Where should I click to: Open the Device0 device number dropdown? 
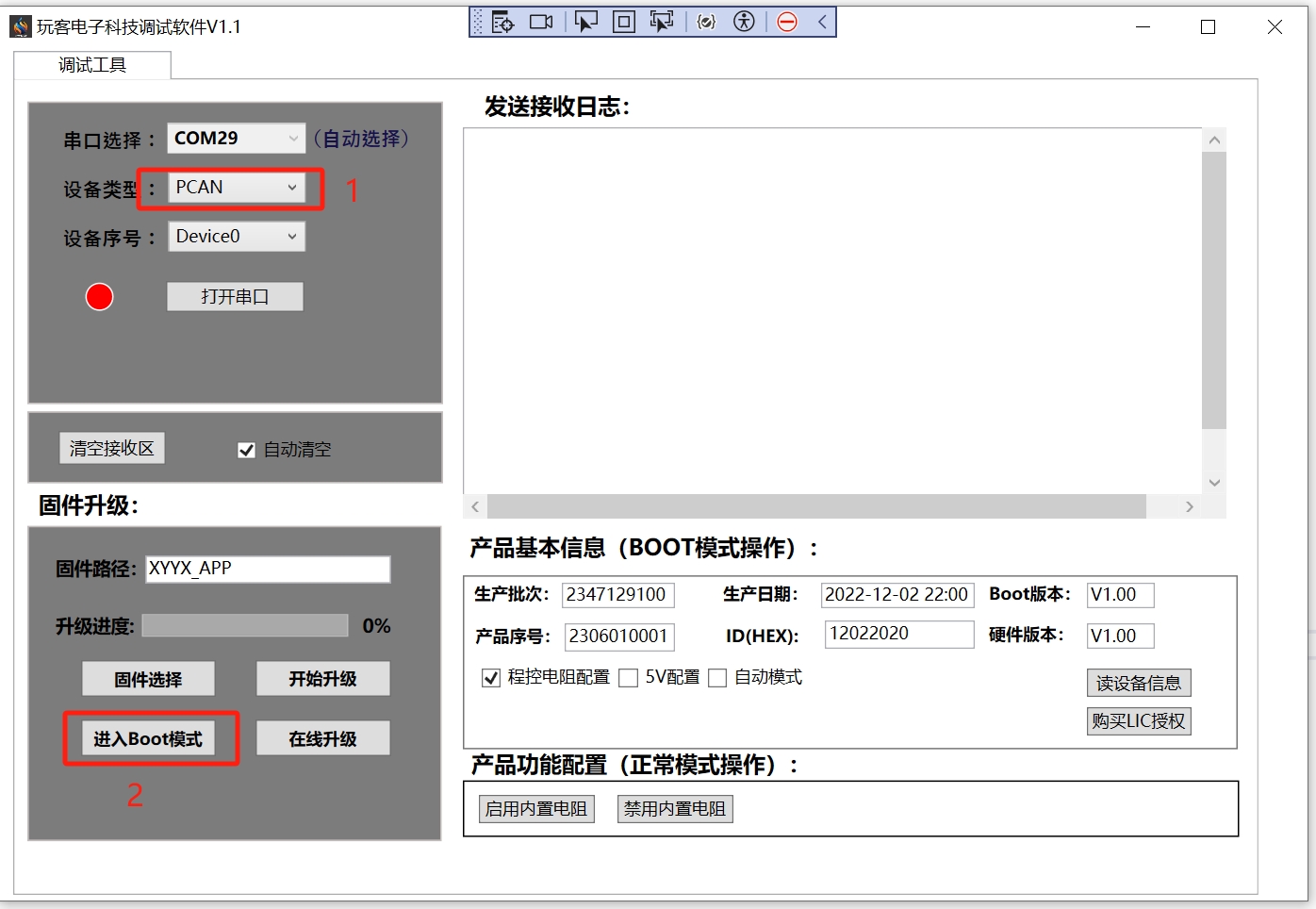coord(237,236)
